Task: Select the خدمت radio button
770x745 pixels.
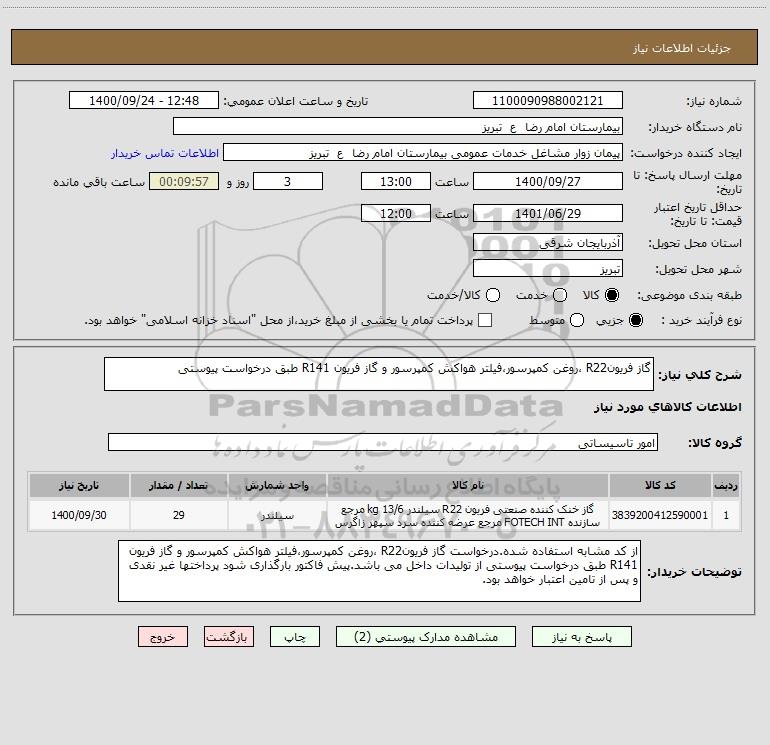Action: (560, 295)
